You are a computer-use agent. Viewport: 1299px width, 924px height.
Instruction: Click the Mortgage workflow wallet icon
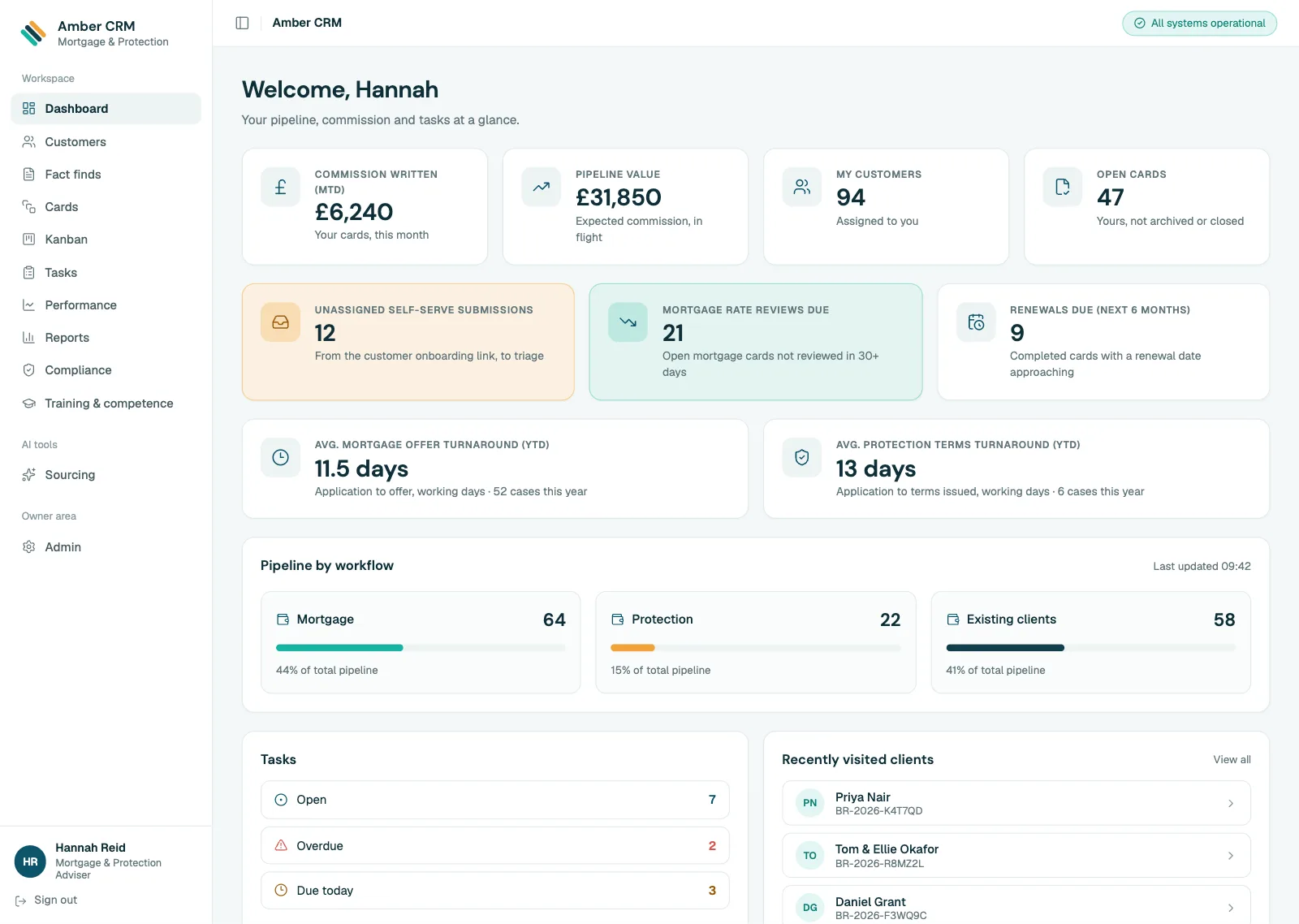pos(283,620)
